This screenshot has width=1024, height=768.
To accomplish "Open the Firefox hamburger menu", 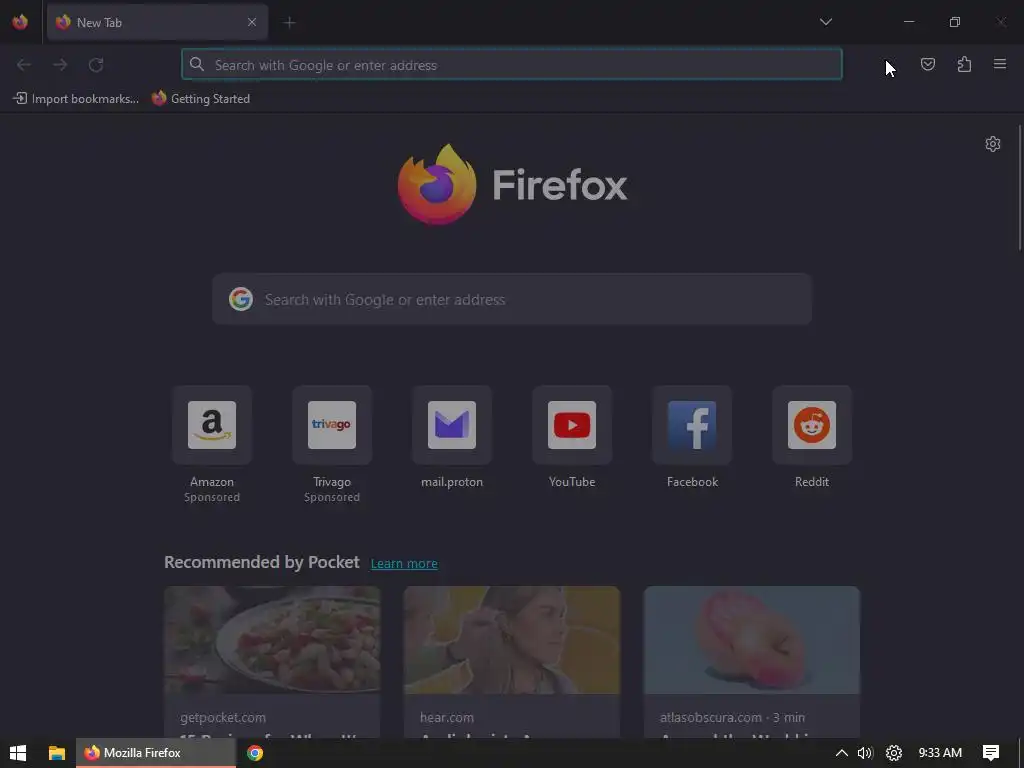I will click(1000, 64).
